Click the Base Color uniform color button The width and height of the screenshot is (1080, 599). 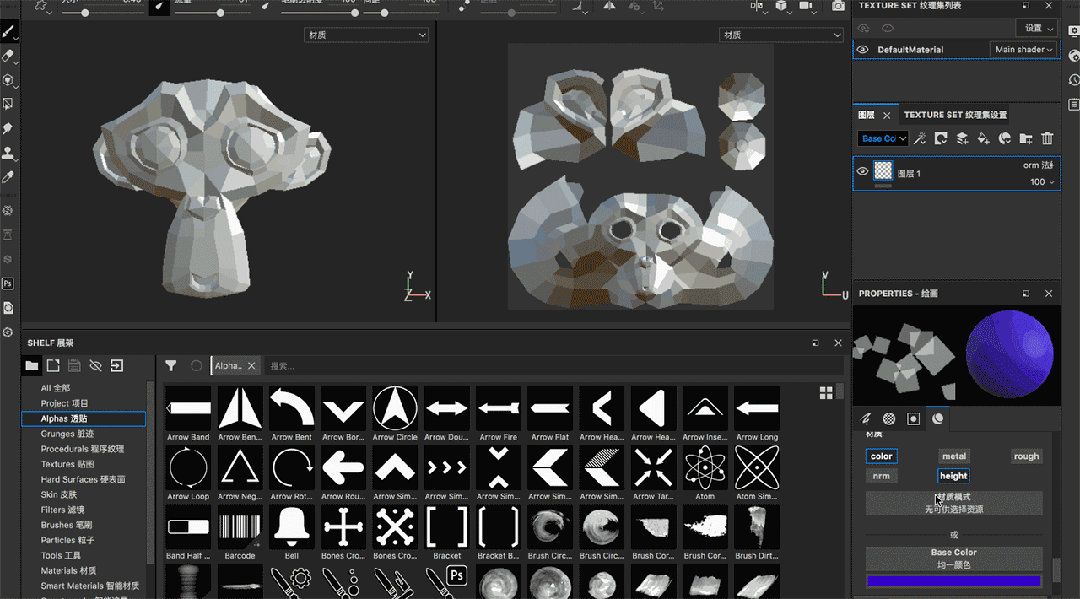click(x=954, y=558)
